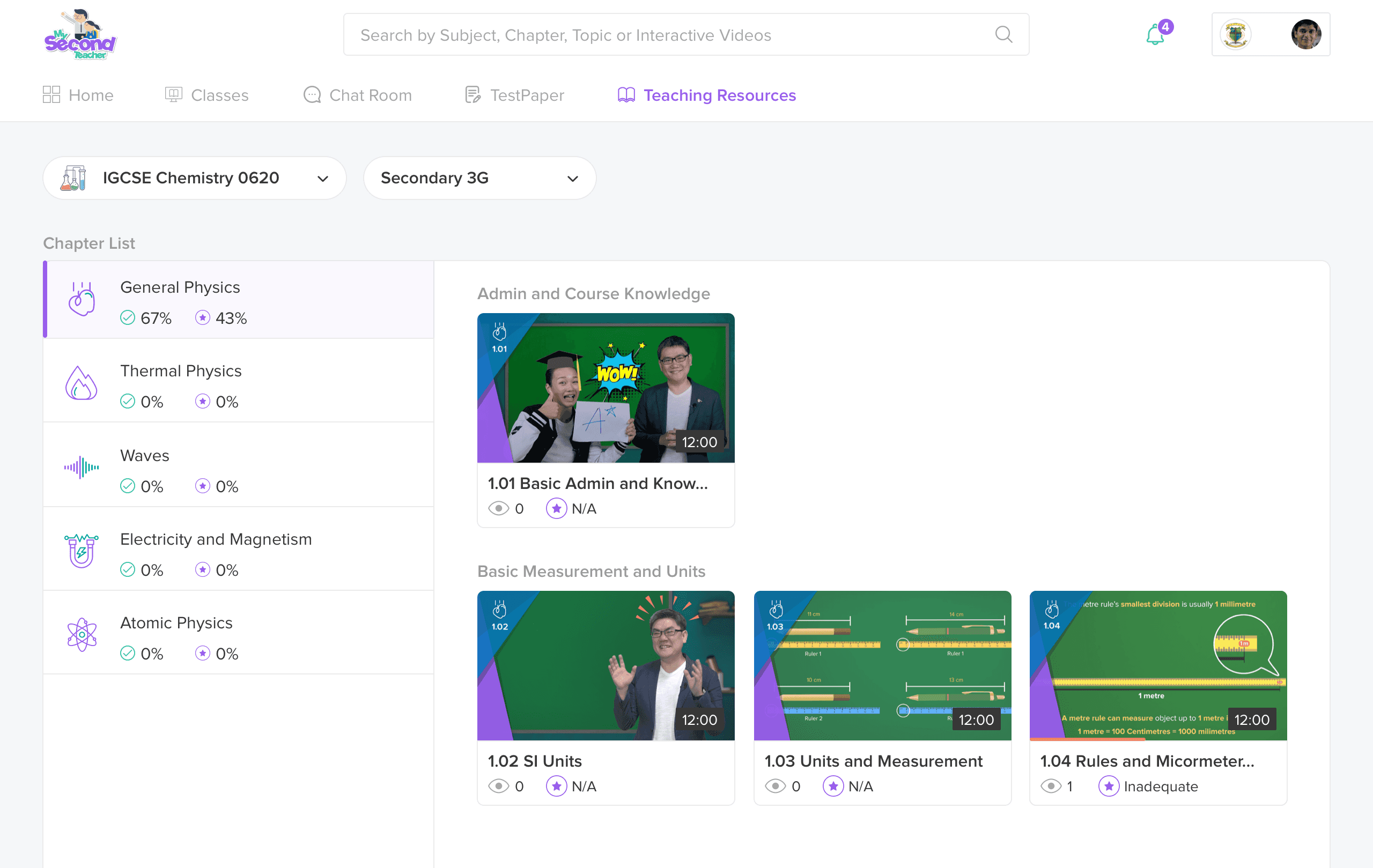This screenshot has width=1373, height=868.
Task: Open the Secondary 3G class dropdown
Action: (x=479, y=178)
